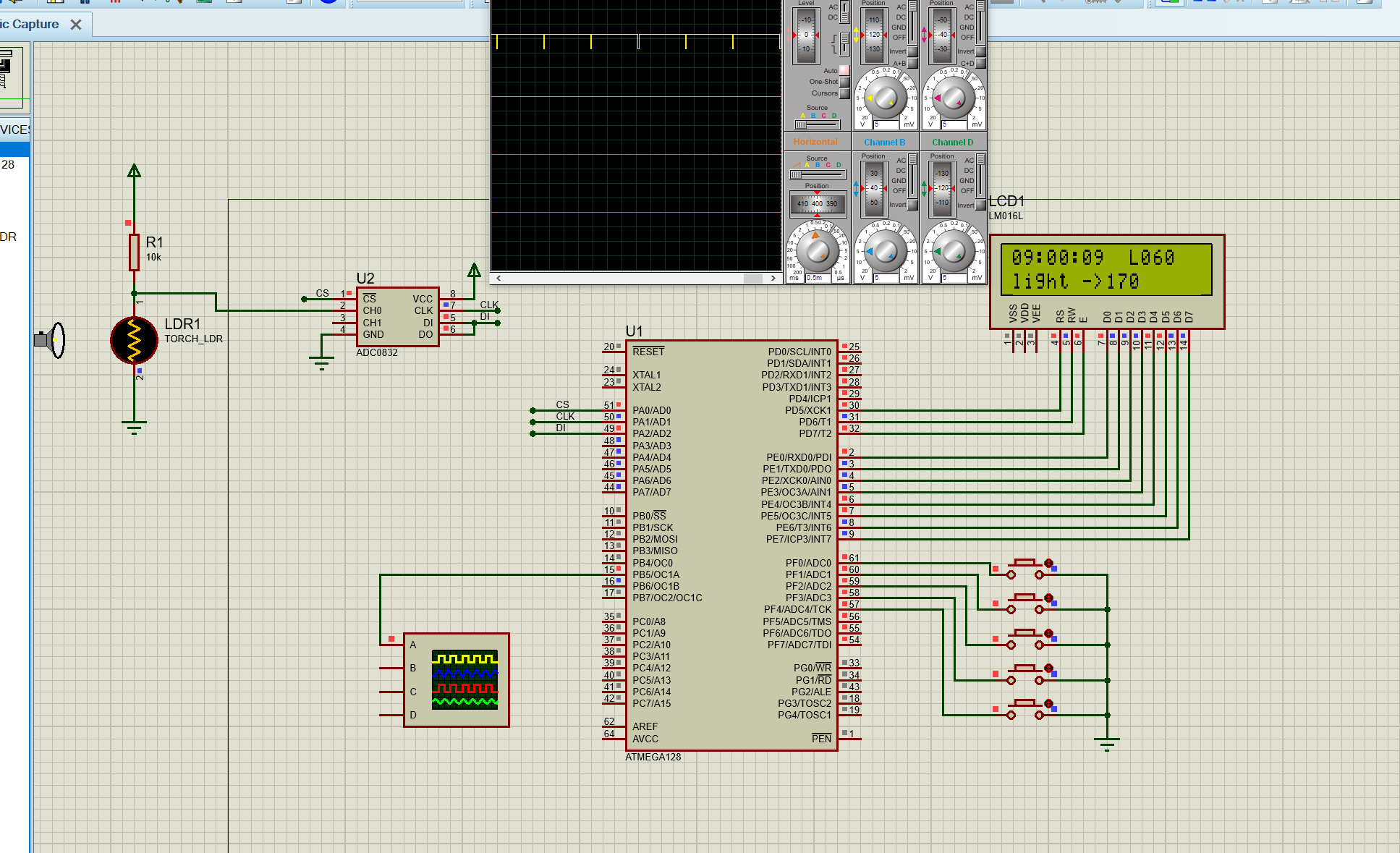Click the 'LM016L' label under LCD1
1400x853 pixels.
1006,216
